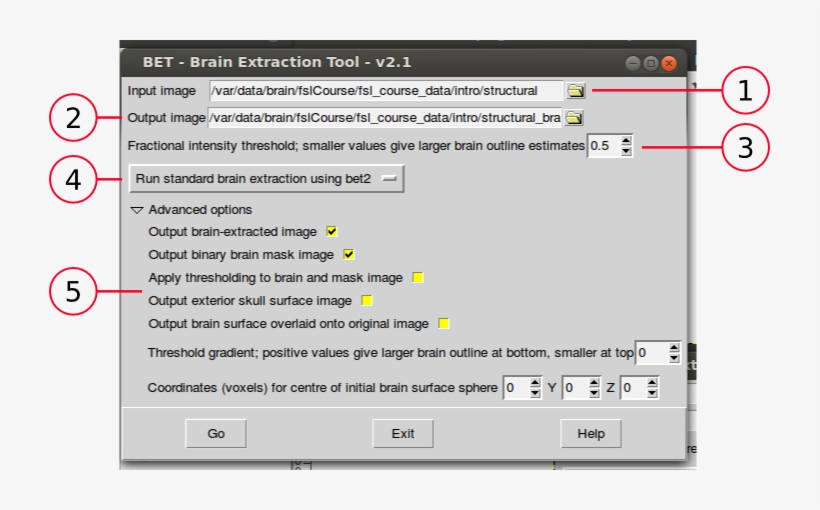The width and height of the screenshot is (820, 510).
Task: Increase the X coordinate spinner value
Action: (536, 382)
